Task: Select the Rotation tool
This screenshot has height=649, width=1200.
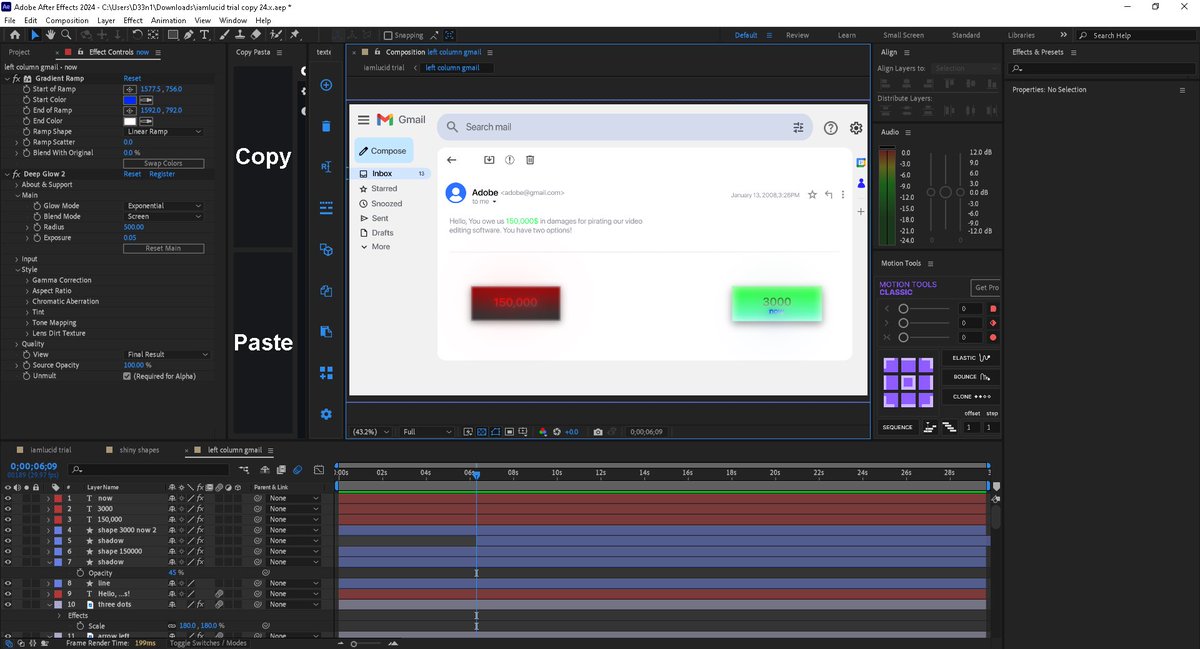Action: coord(137,35)
